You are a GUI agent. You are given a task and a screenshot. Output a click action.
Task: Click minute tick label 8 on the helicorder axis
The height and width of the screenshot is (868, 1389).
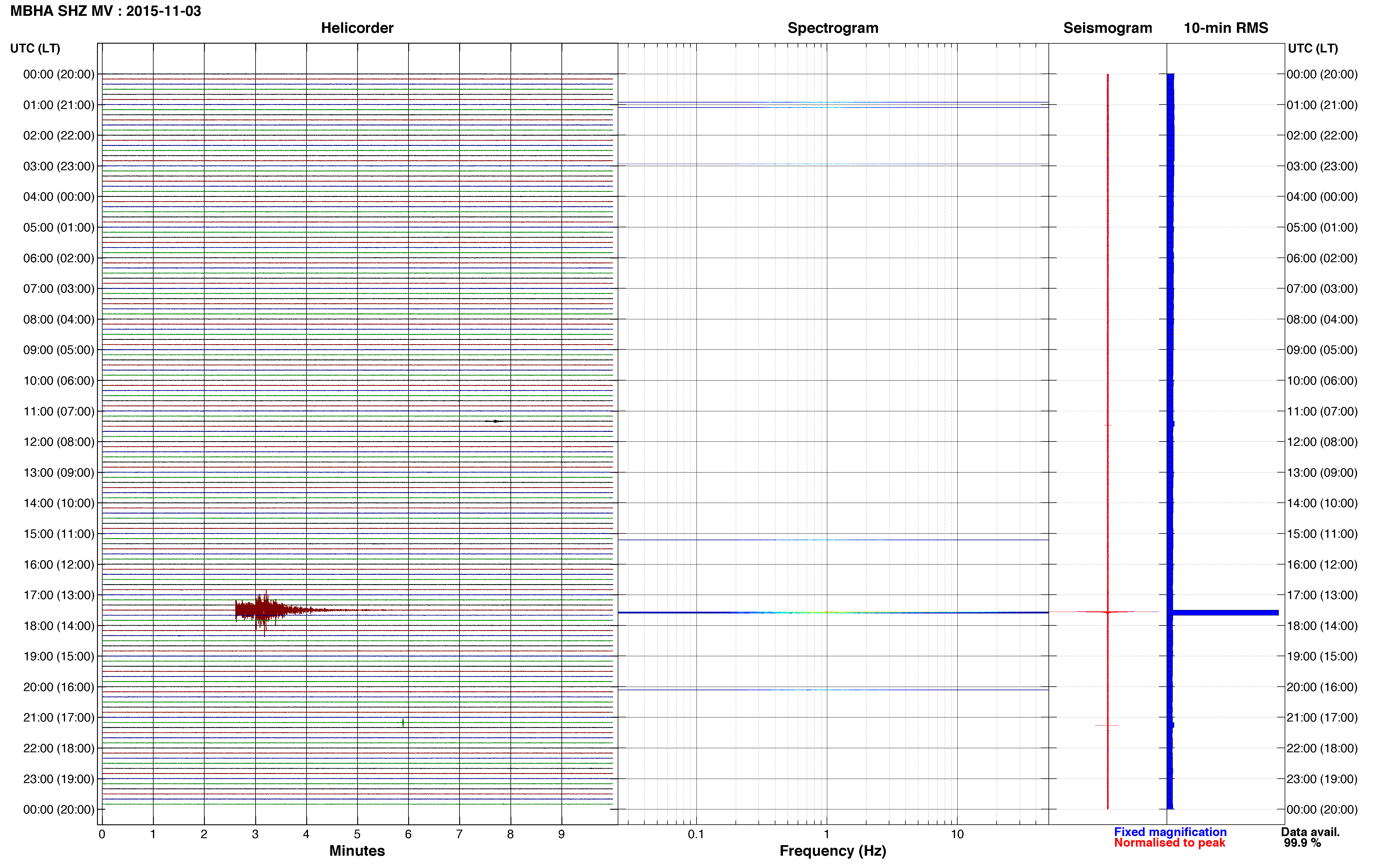tap(510, 834)
